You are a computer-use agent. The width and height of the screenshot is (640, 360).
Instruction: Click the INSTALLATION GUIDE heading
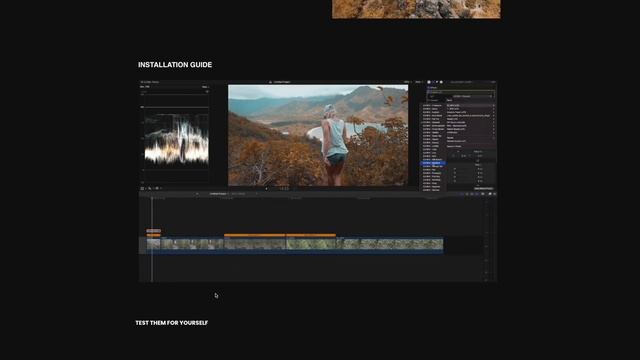click(175, 64)
